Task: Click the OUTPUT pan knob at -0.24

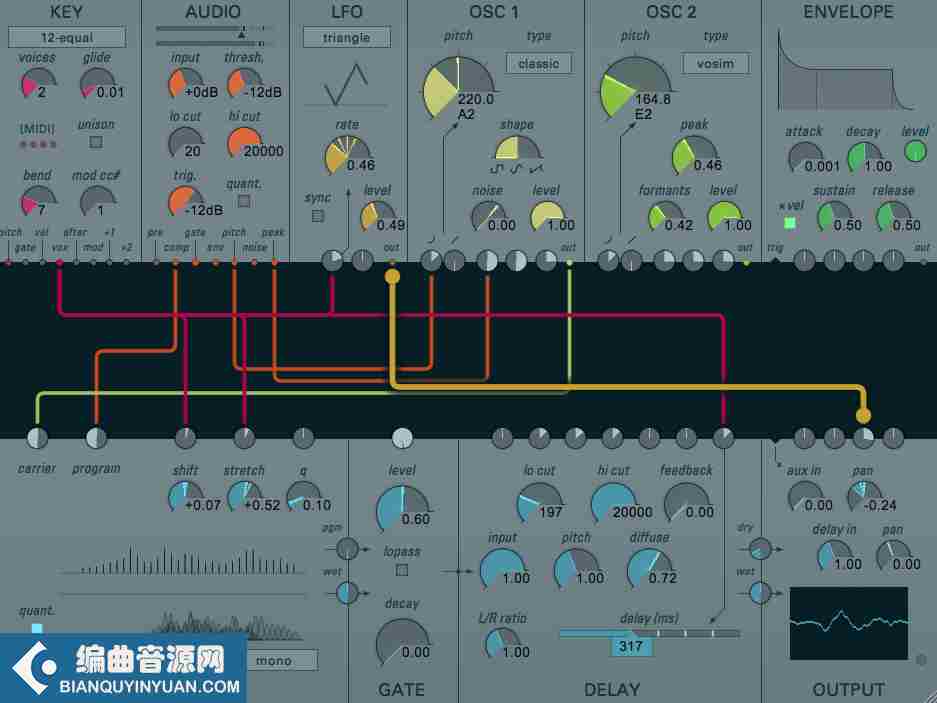Action: pos(864,496)
